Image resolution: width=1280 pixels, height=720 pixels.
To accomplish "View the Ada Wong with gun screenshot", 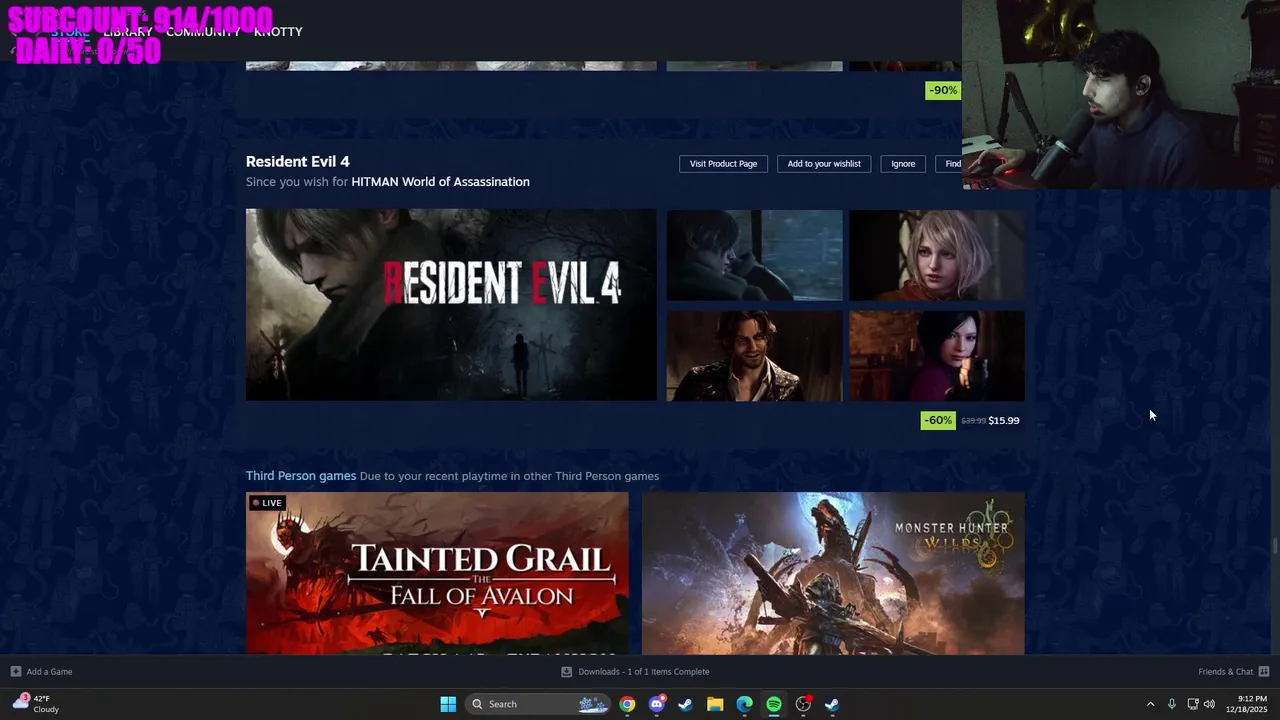I will click(937, 356).
